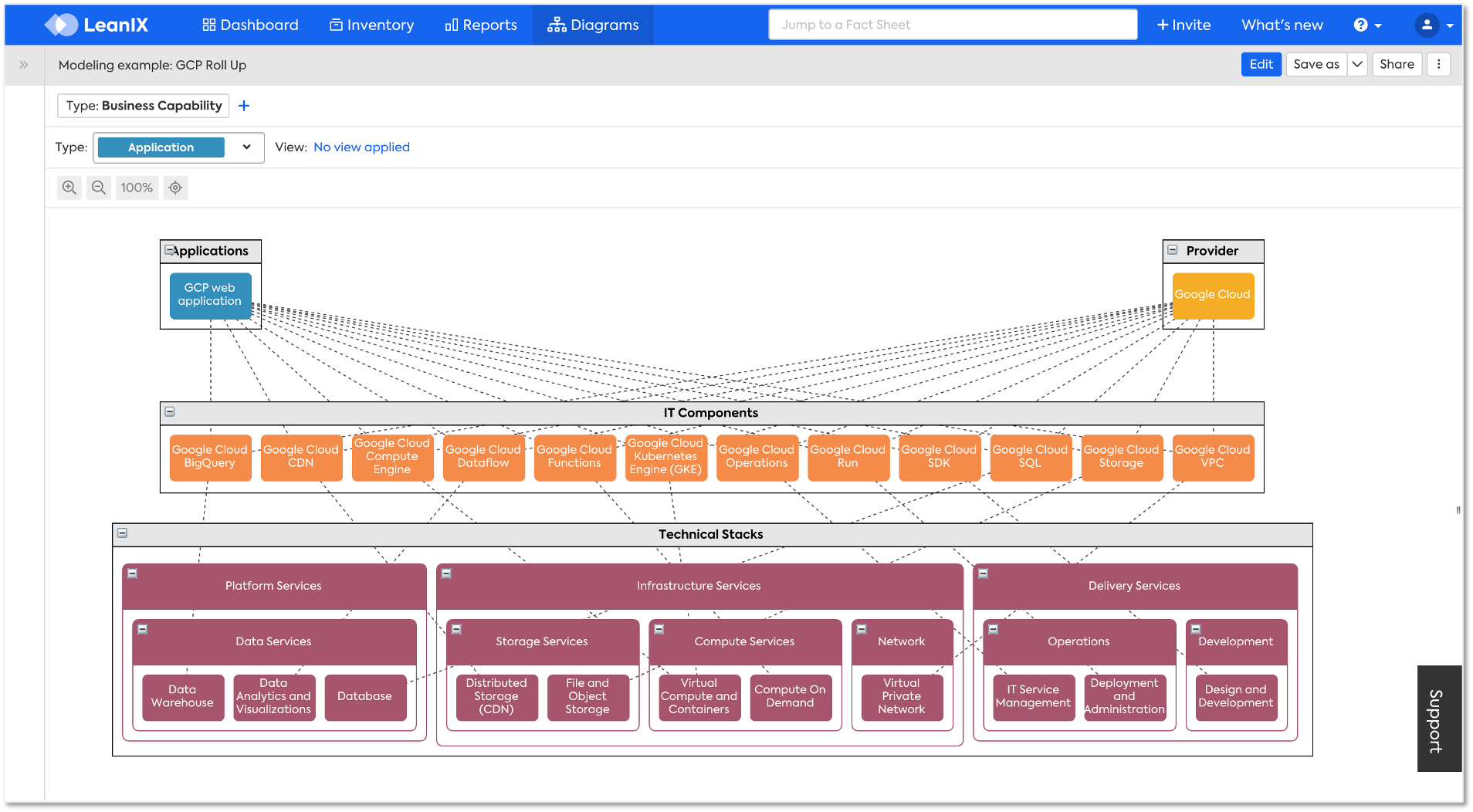The width and height of the screenshot is (1473, 812).
Task: Collapse the Development group
Action: point(1196,629)
